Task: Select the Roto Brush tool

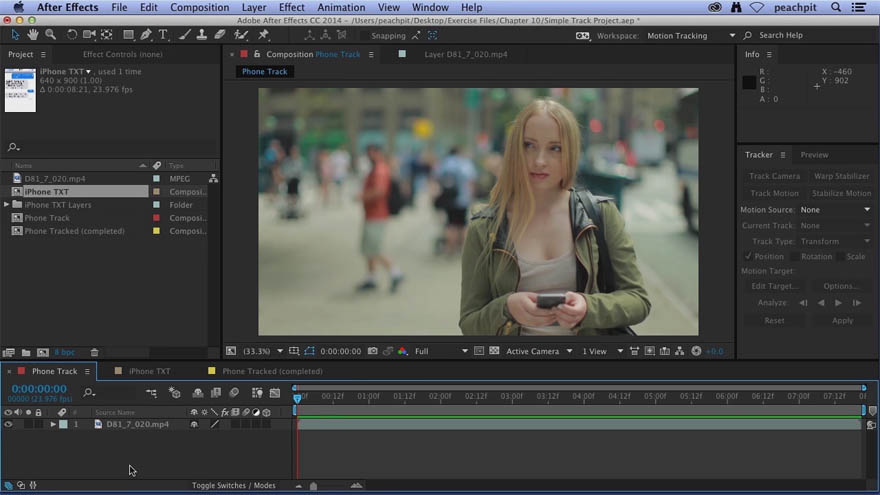Action: click(x=241, y=35)
